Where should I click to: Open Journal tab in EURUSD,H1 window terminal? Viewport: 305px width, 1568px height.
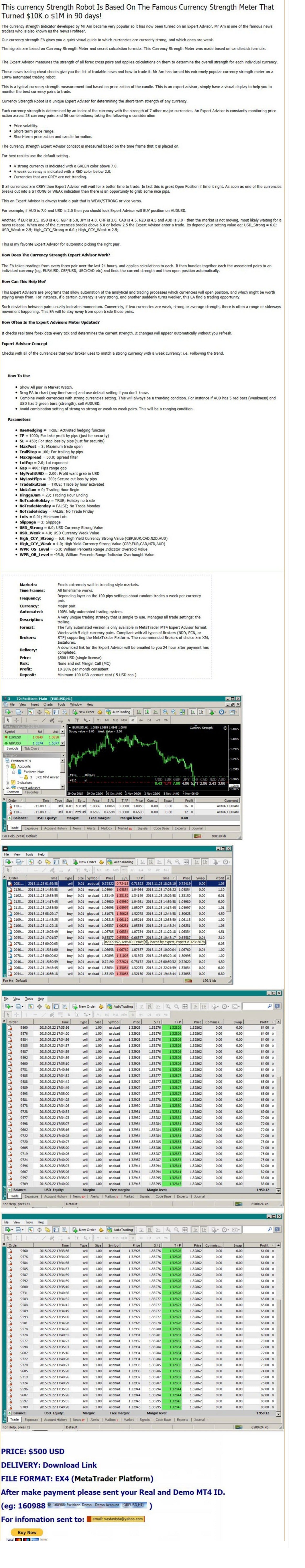pos(197,828)
